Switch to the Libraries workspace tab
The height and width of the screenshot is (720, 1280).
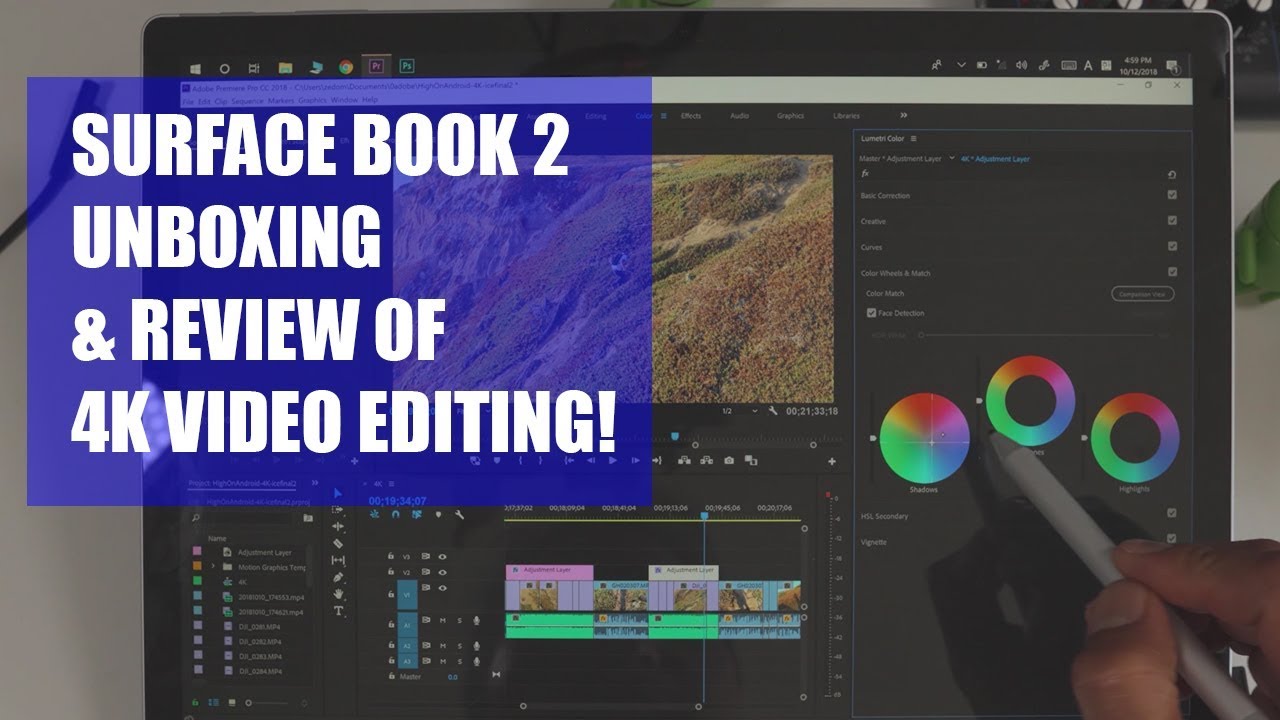(846, 116)
